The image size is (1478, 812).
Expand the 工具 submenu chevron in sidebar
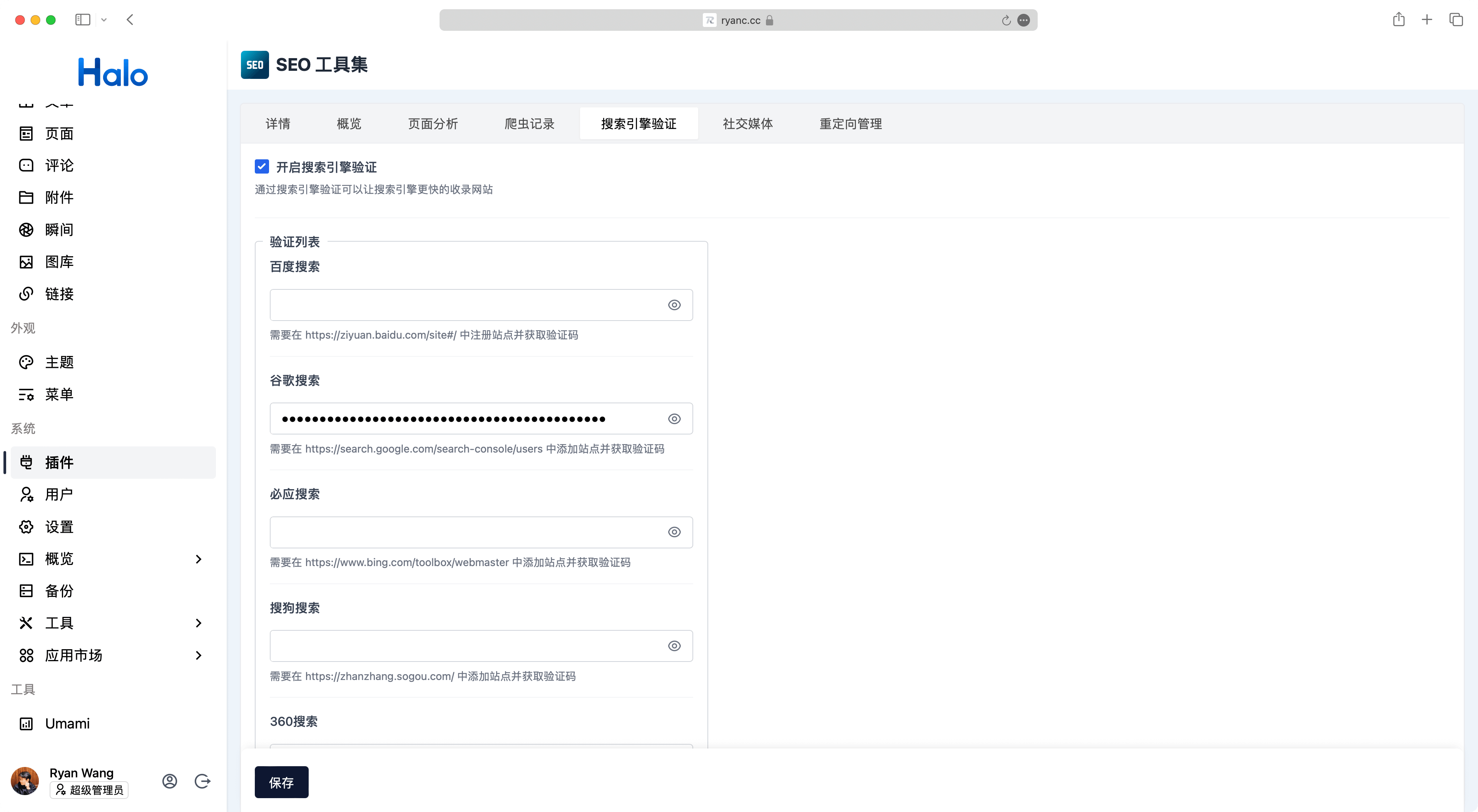199,623
